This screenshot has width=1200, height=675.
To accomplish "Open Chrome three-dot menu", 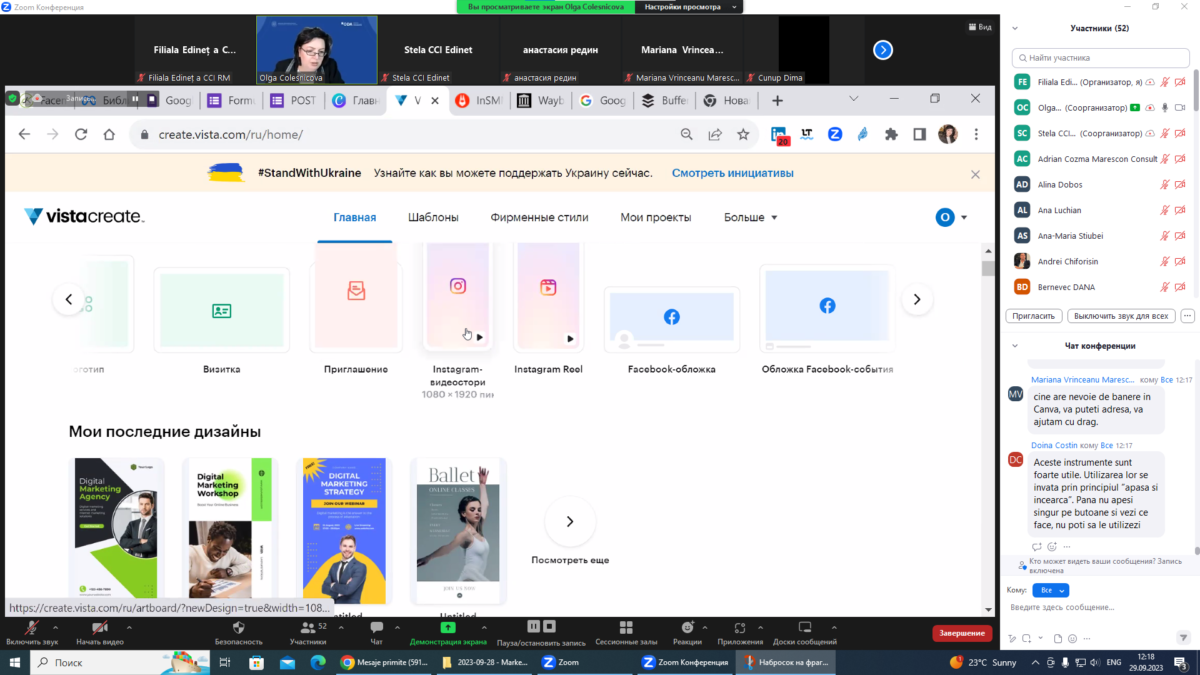I will click(x=976, y=134).
